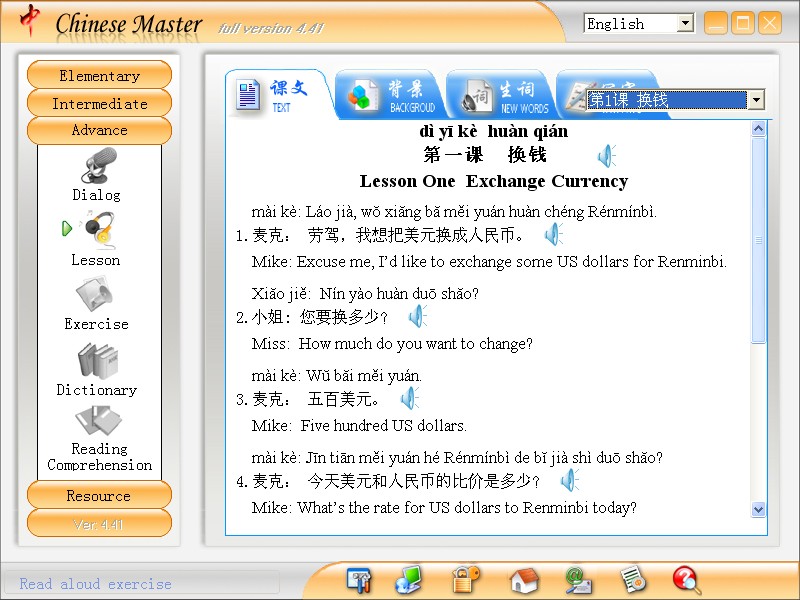The image size is (800, 600).
Task: Play audio for sentence 4 今天美元
Action: (x=570, y=481)
